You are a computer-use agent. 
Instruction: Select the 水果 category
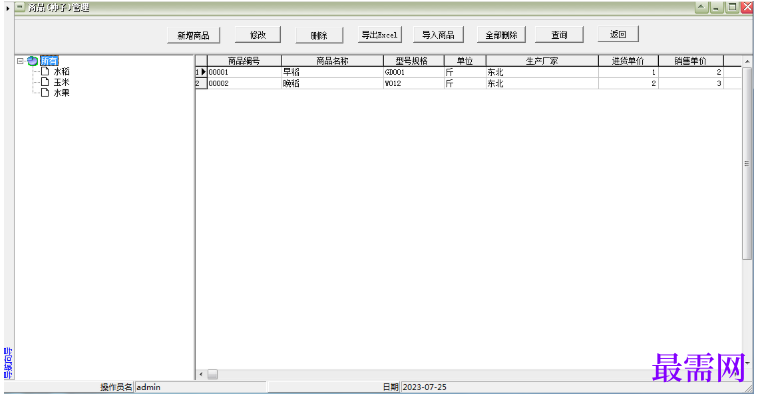pyautogui.click(x=61, y=93)
